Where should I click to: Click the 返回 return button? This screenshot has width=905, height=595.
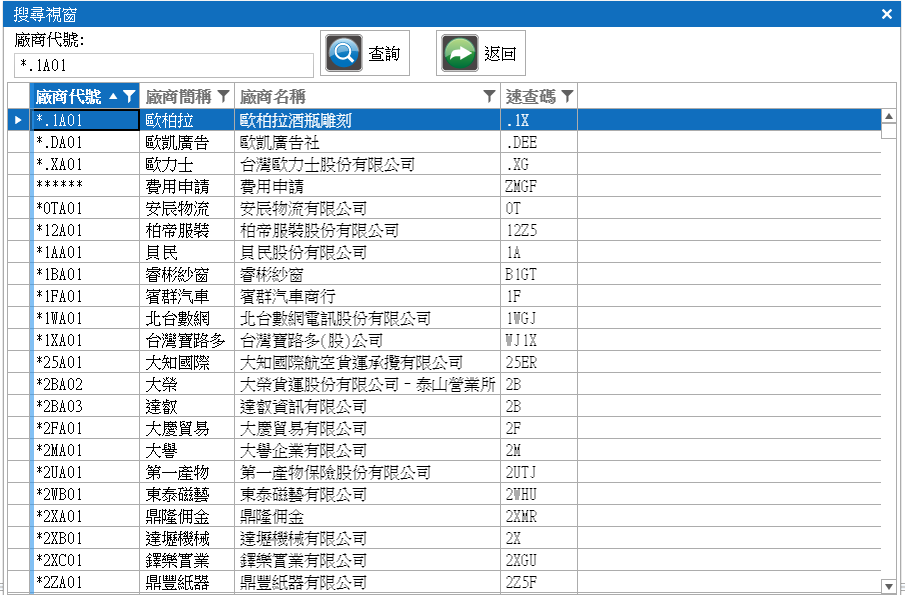coord(481,53)
